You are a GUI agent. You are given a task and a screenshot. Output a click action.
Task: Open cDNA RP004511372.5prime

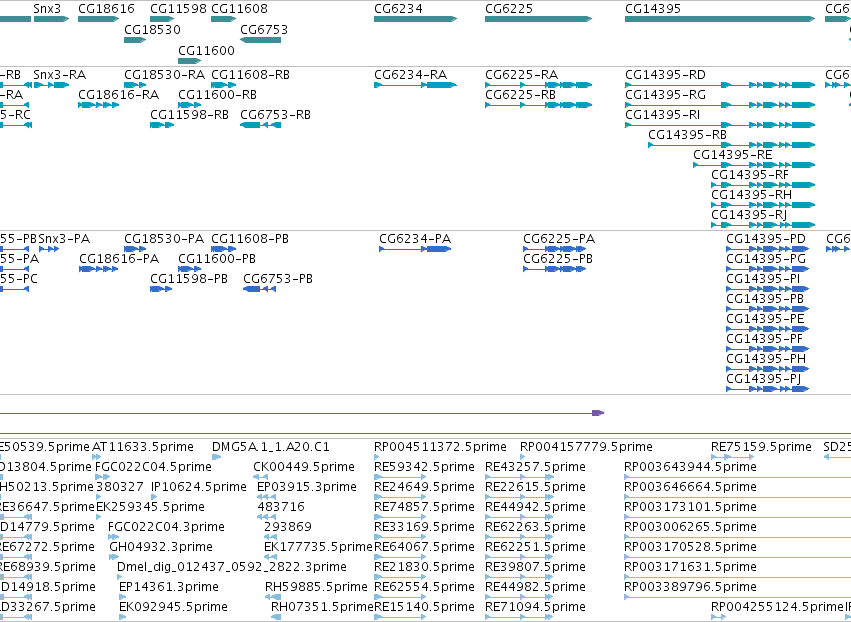[x=440, y=447]
